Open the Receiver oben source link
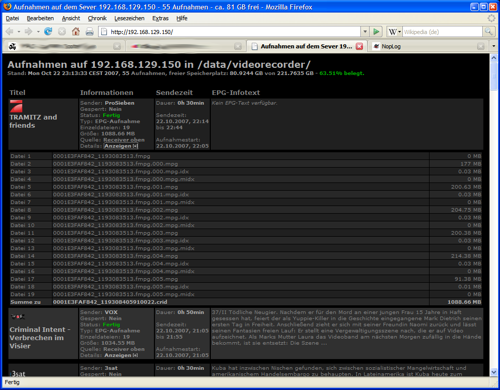The height and width of the screenshot is (390, 500). pos(124,140)
